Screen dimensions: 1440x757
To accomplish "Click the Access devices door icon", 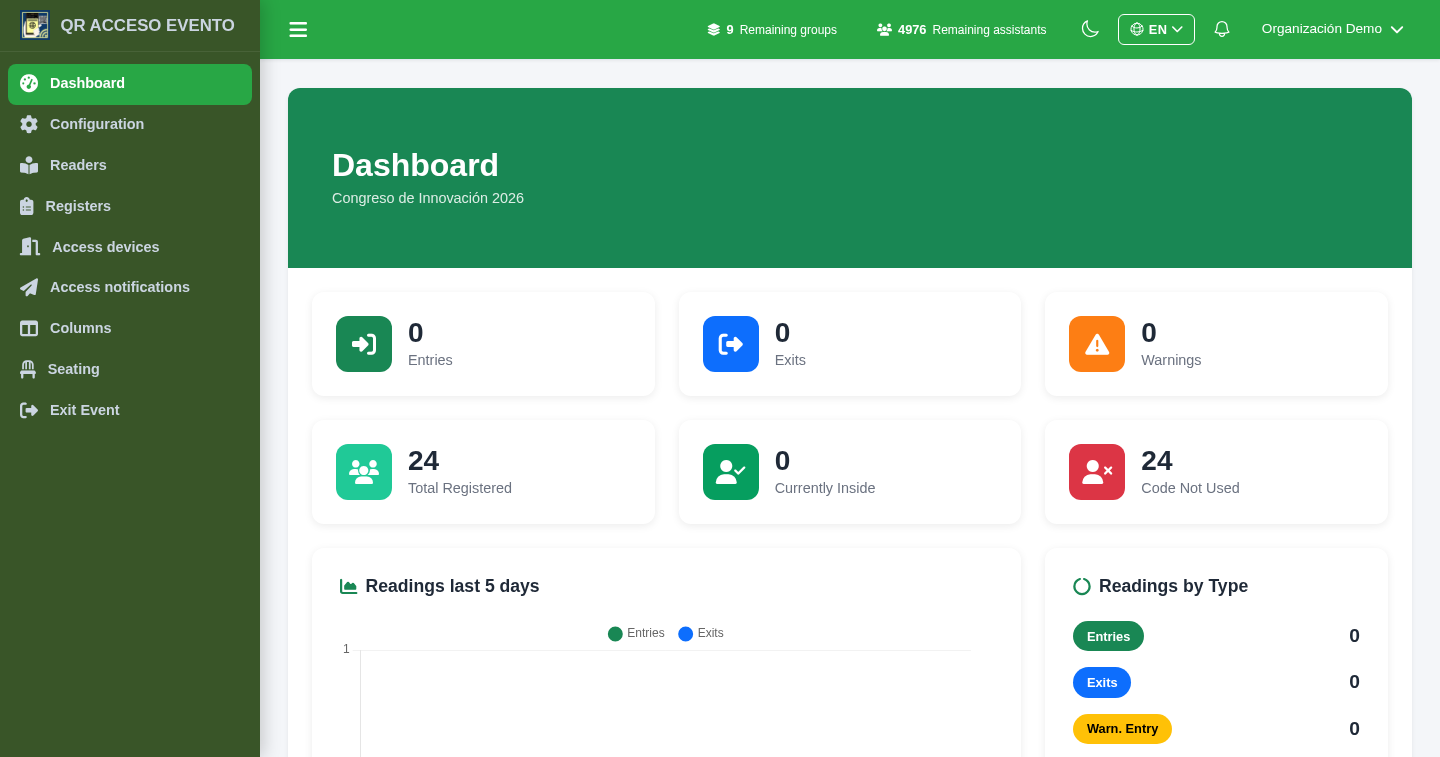I will (x=30, y=247).
